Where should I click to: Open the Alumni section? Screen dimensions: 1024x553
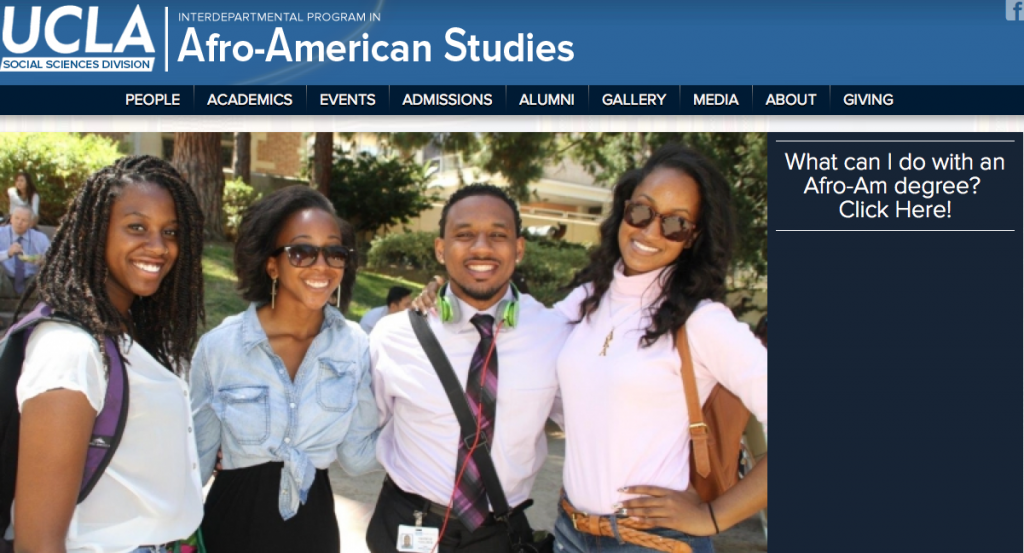tap(547, 100)
